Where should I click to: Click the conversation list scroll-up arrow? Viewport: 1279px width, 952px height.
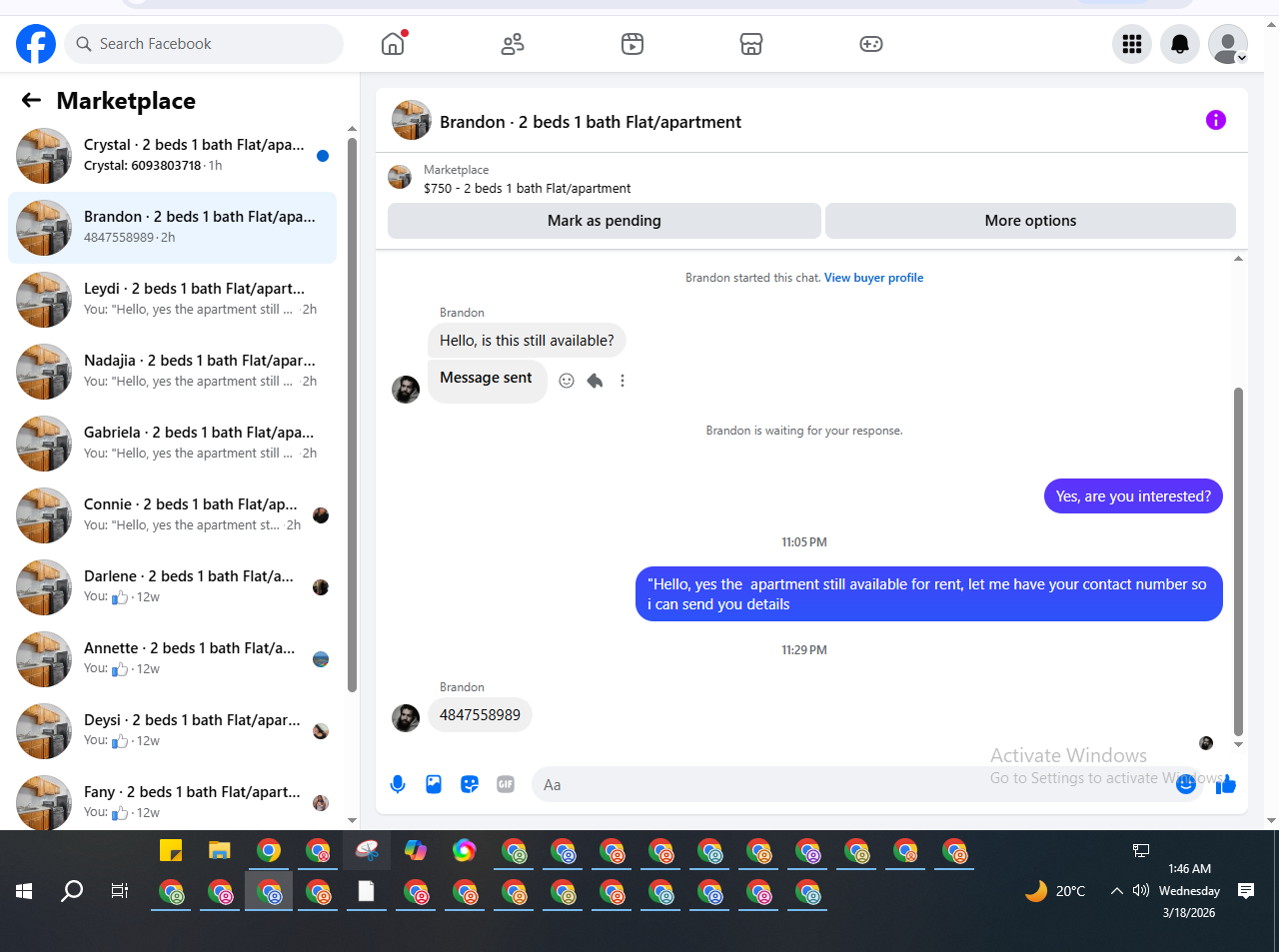(x=352, y=128)
